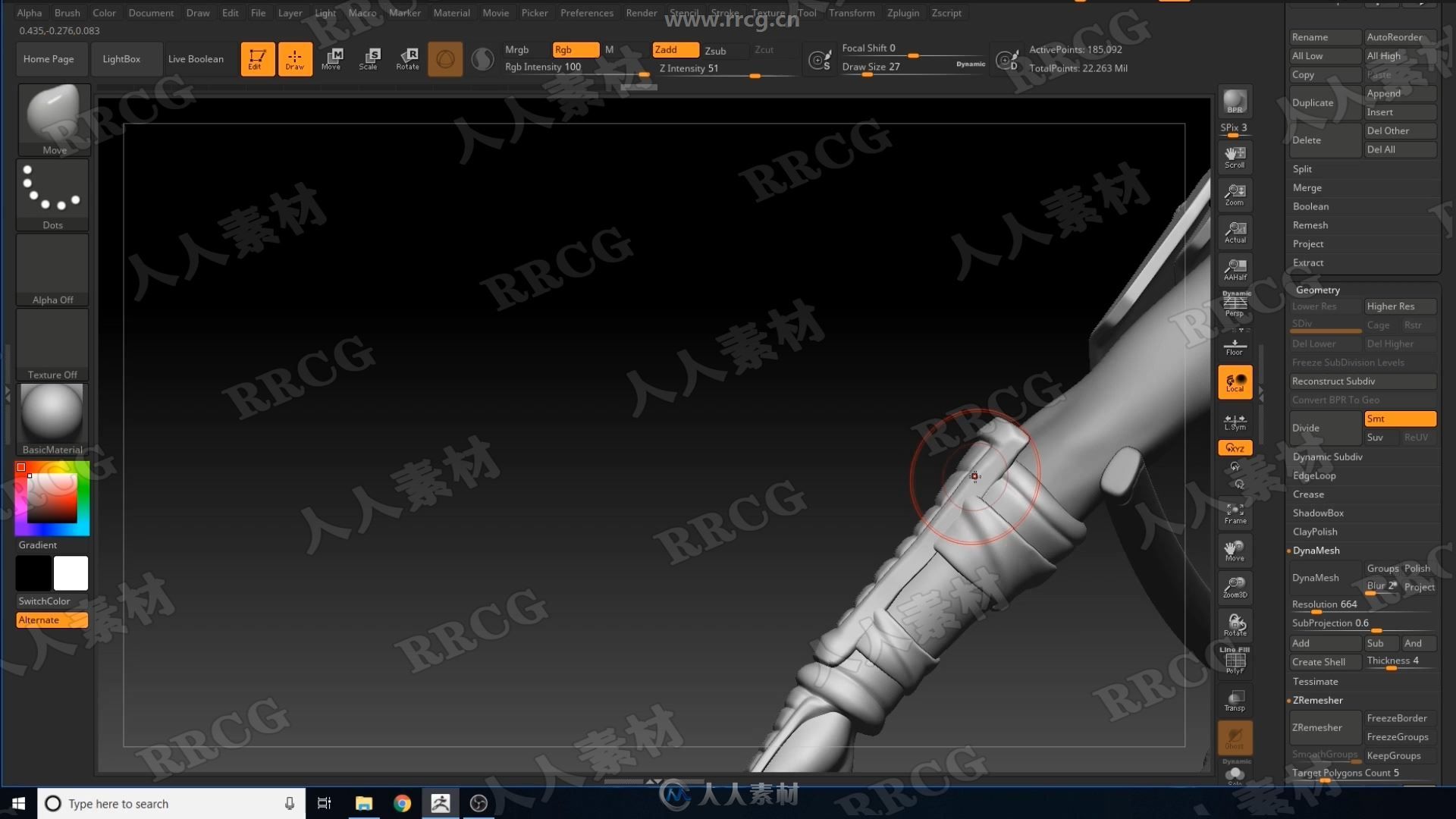The image size is (1456, 819).
Task: Click the Reconstruct Subdiv button
Action: (x=1361, y=380)
